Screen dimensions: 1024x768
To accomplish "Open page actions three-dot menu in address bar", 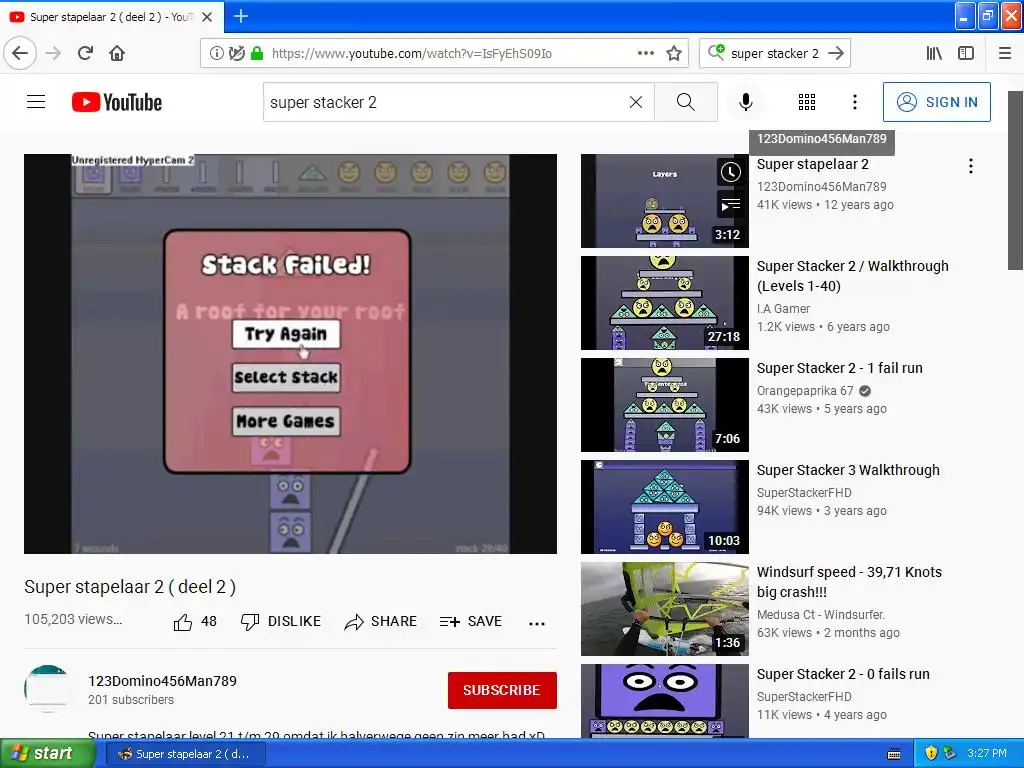I will [x=645, y=53].
